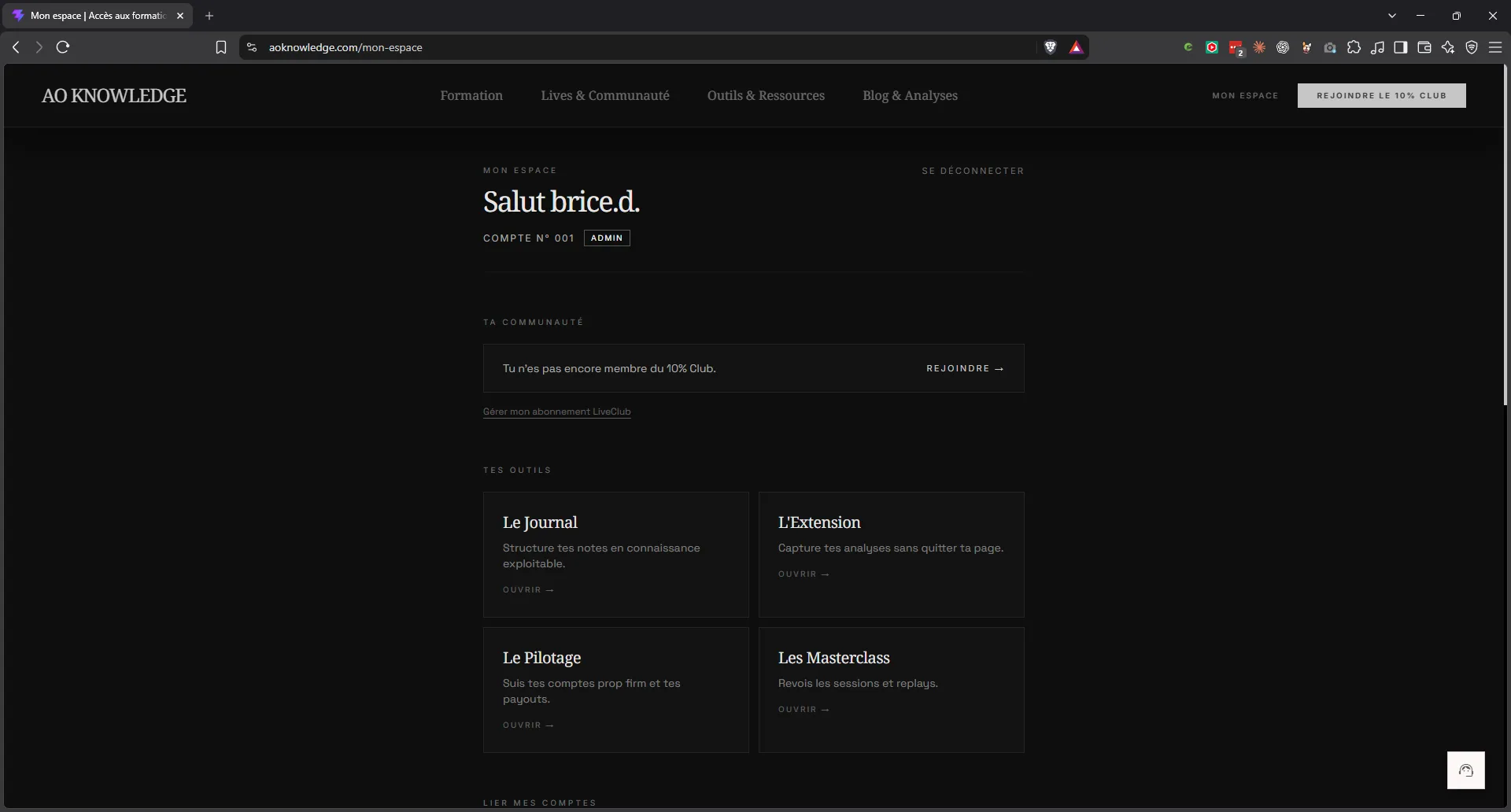View site information icon in address bar
The height and width of the screenshot is (812, 1511).
[252, 47]
